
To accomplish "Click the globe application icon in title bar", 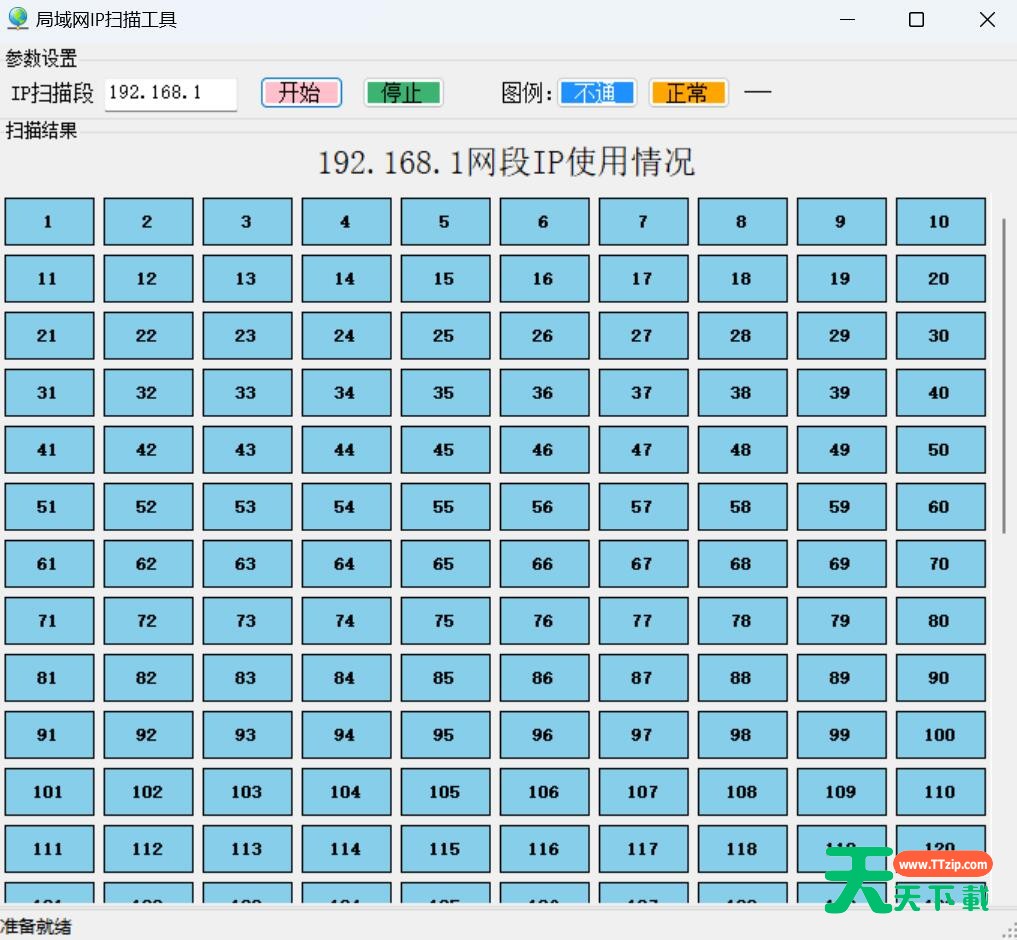I will [18, 19].
